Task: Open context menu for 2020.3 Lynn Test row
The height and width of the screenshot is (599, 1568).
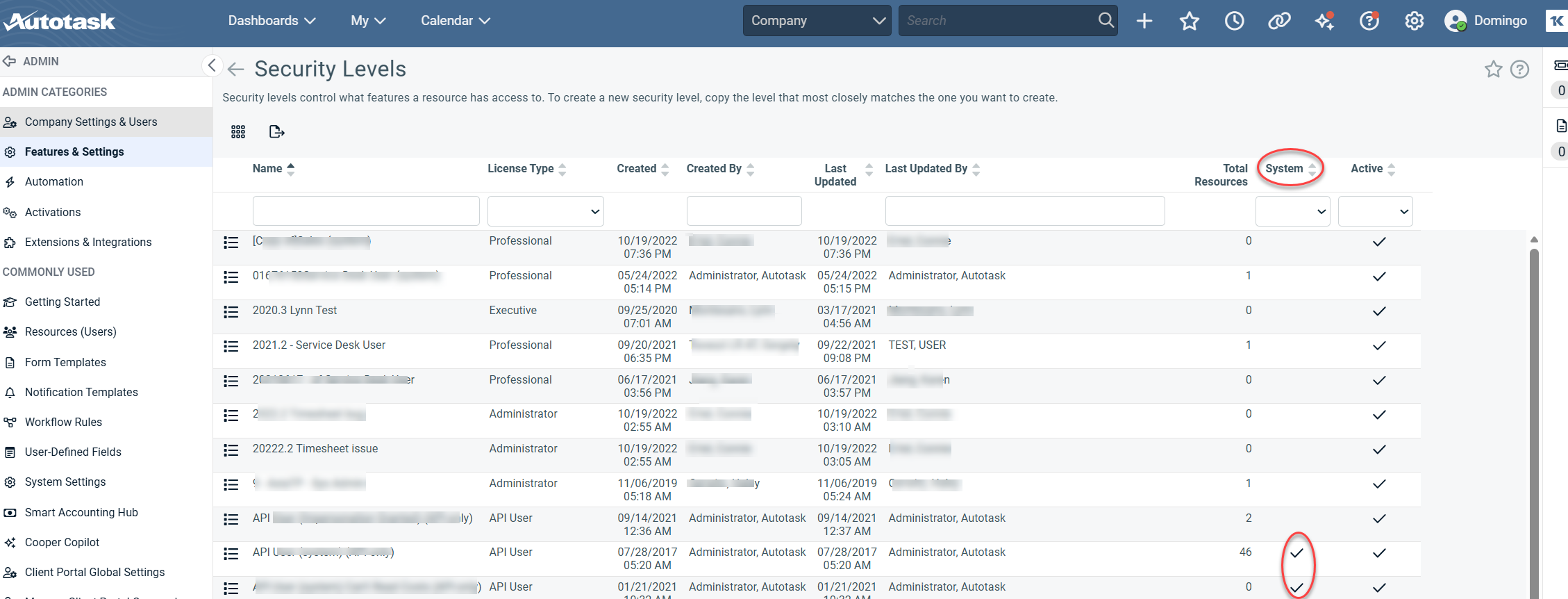Action: pos(231,311)
